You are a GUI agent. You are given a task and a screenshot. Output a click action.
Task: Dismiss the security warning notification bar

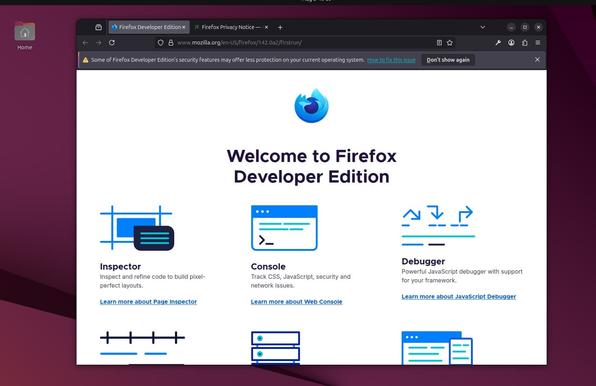[x=537, y=60]
